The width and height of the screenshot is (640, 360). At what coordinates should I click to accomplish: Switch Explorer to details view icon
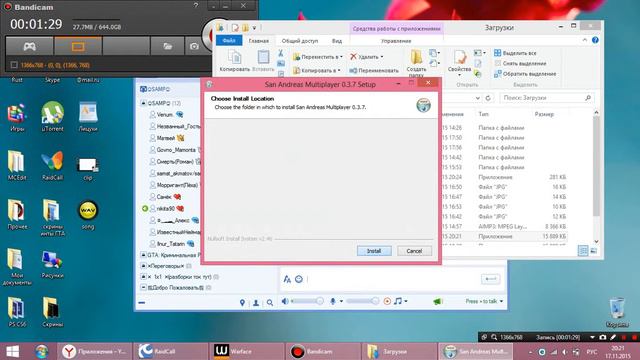(x=583, y=251)
